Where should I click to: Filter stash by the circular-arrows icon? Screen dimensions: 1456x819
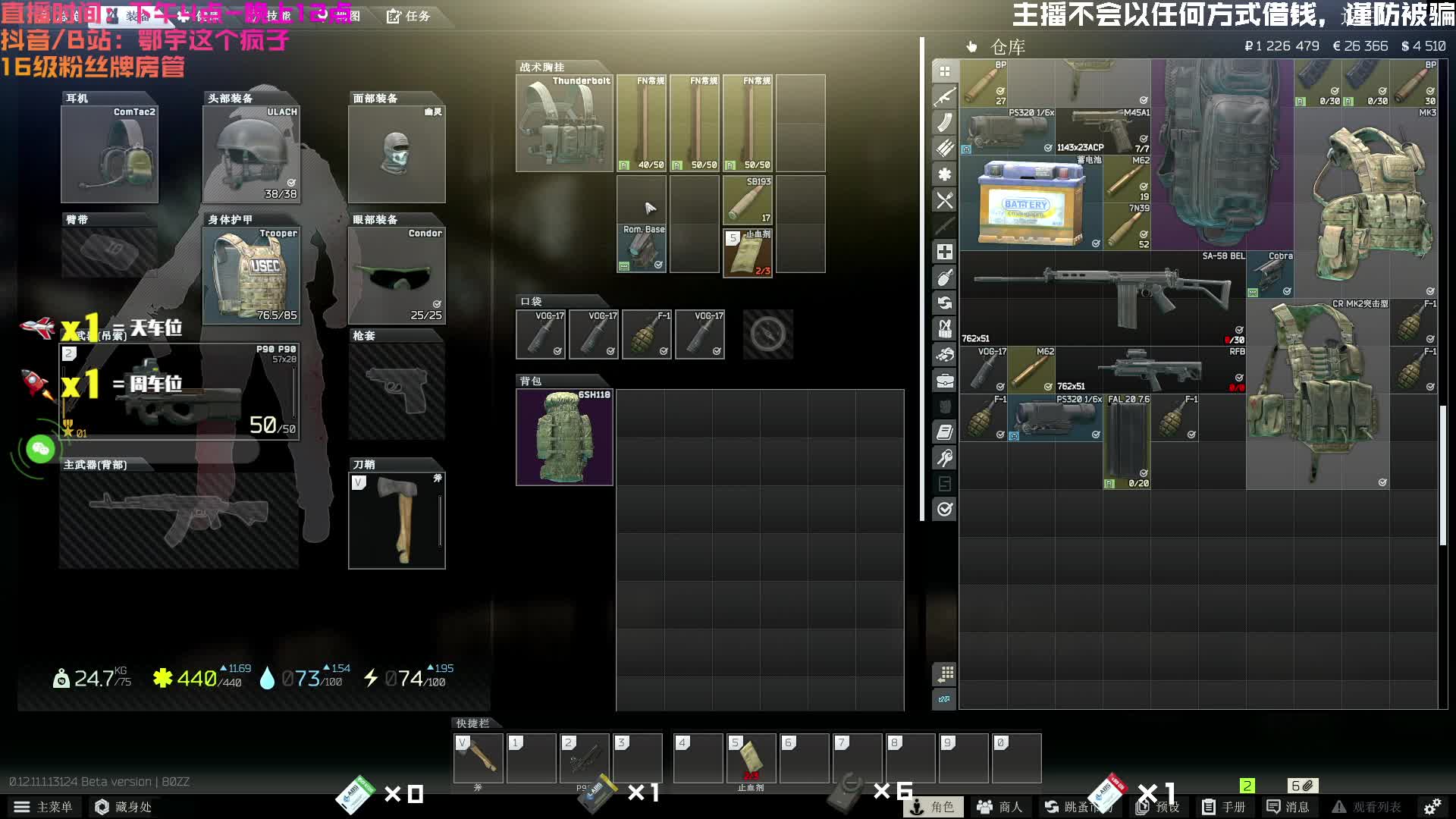click(944, 303)
